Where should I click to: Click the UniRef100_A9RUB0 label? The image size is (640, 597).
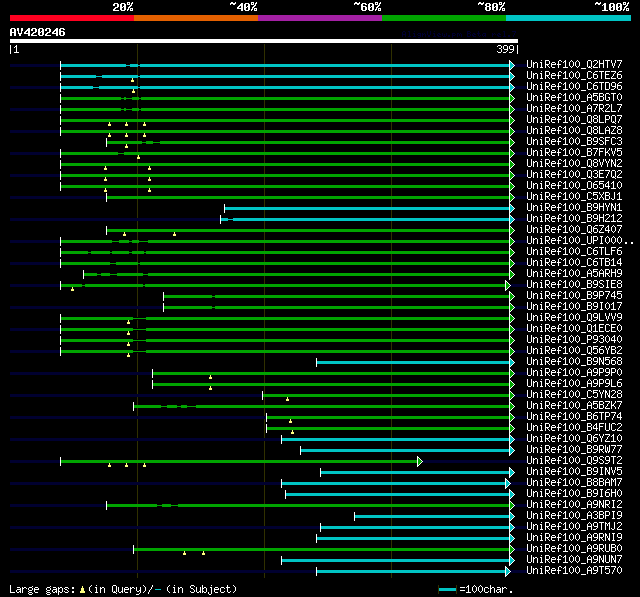[574, 549]
